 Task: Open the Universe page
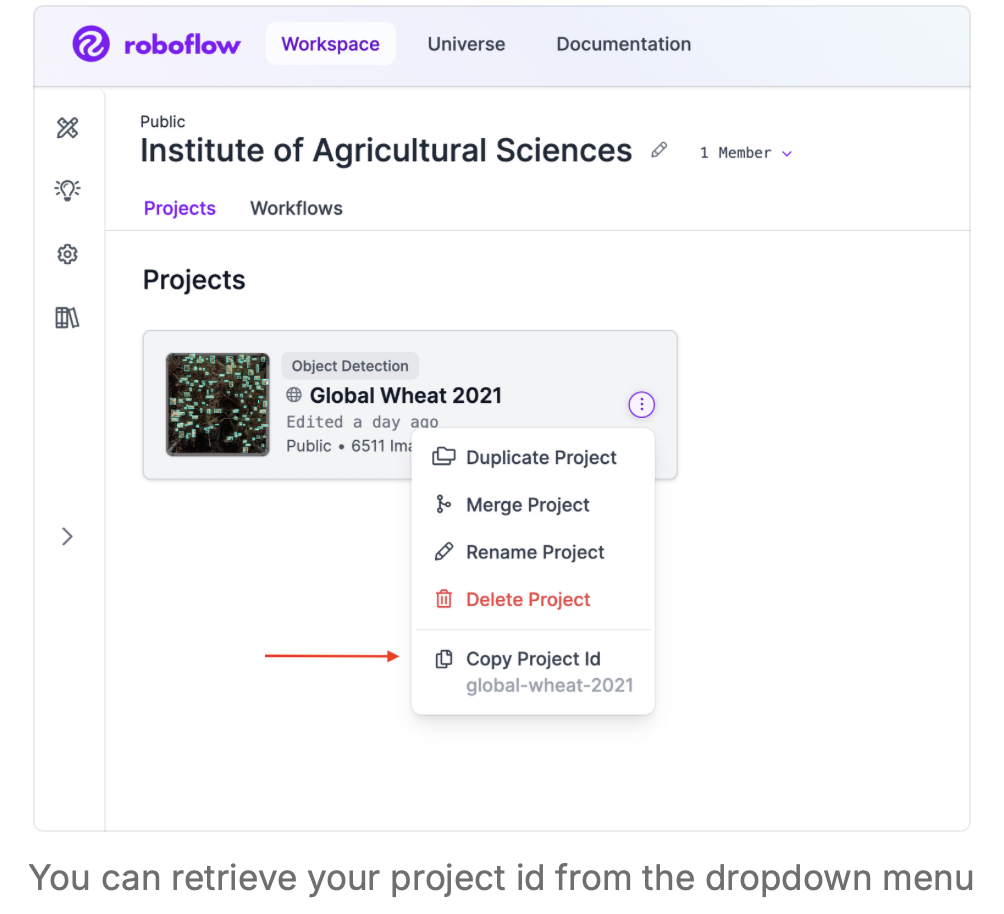[466, 44]
